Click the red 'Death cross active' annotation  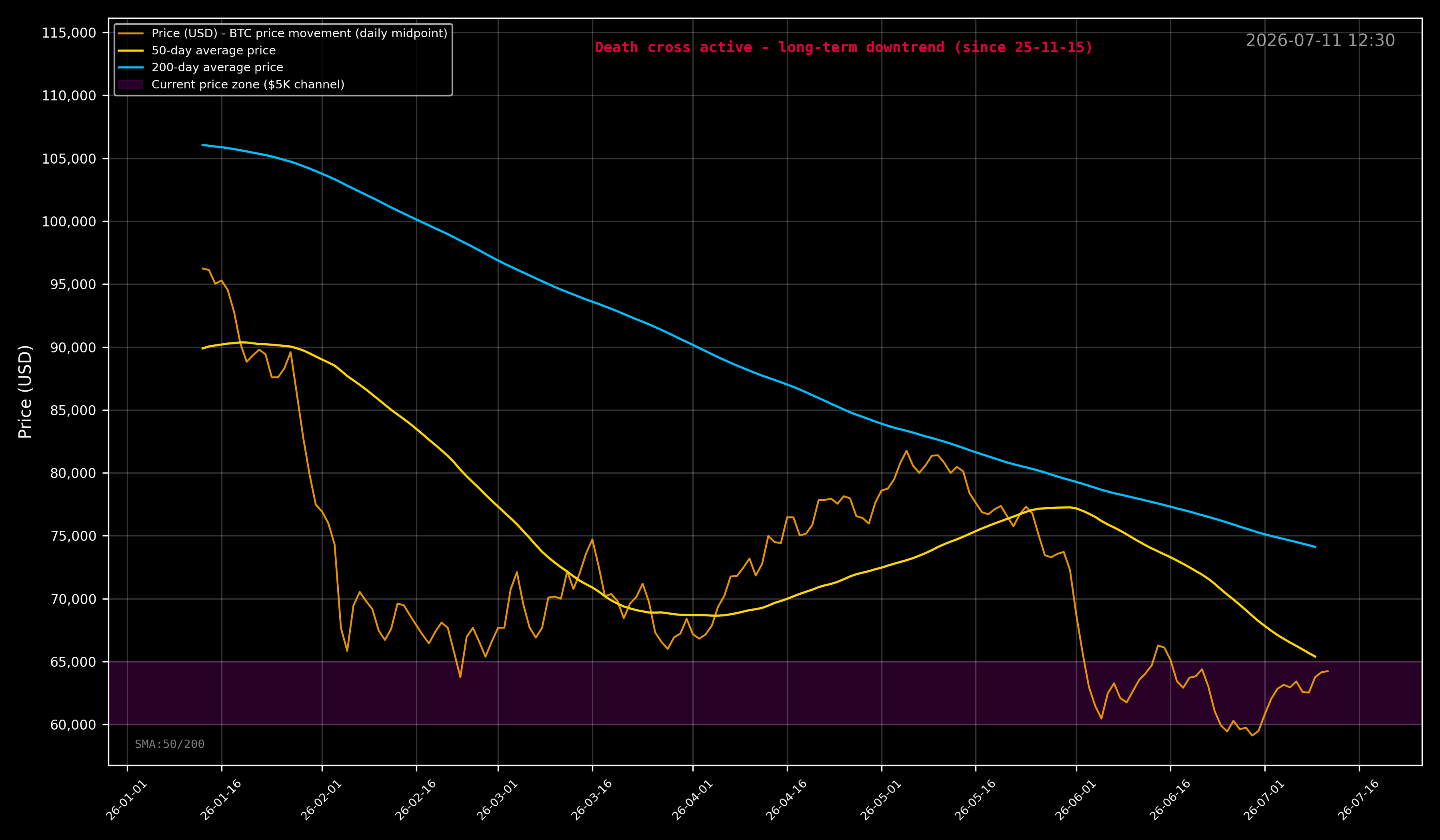[844, 48]
